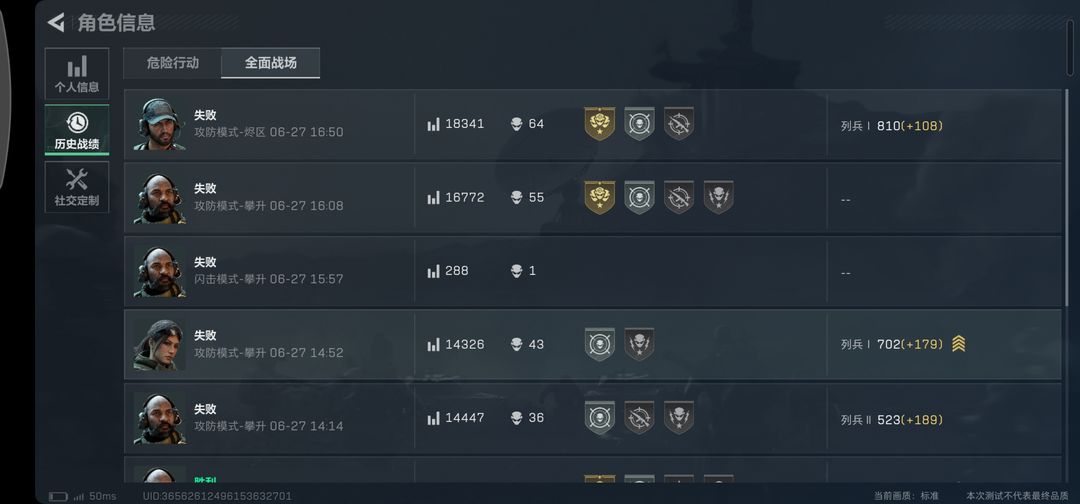Switch to the 危险行动 tab
Screen dimensions: 1080x504
[172, 63]
